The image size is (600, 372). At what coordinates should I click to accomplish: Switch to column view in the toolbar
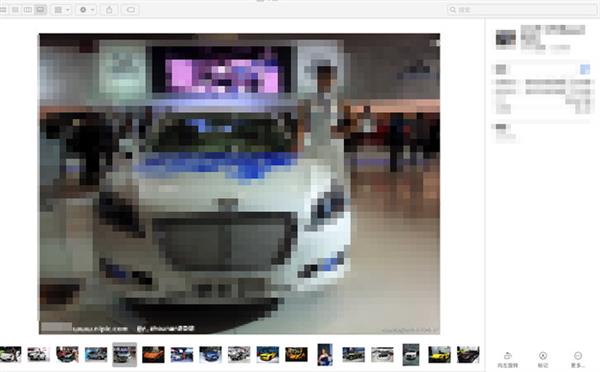click(28, 10)
